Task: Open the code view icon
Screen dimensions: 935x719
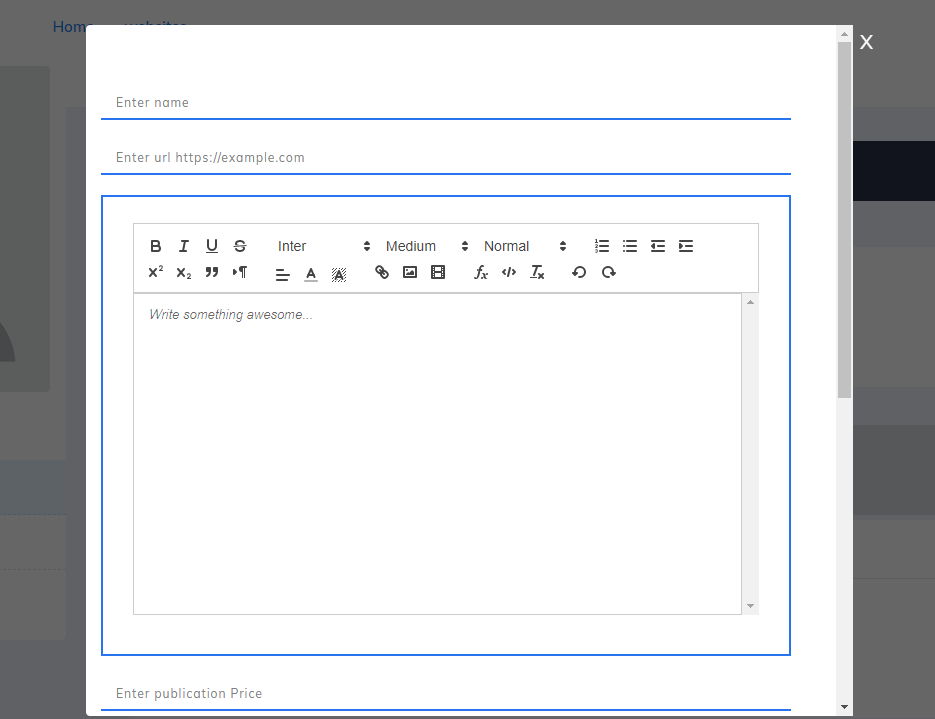Action: pos(509,272)
